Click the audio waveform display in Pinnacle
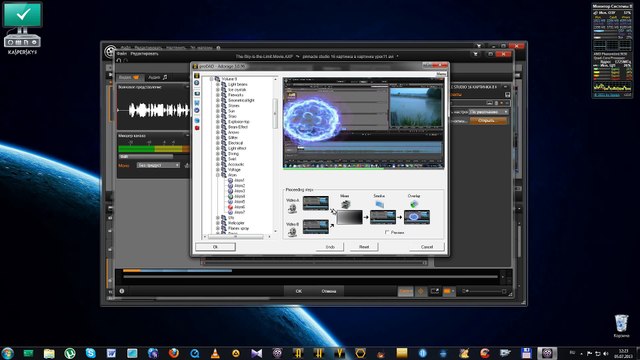This screenshot has width=640, height=360. coord(153,110)
